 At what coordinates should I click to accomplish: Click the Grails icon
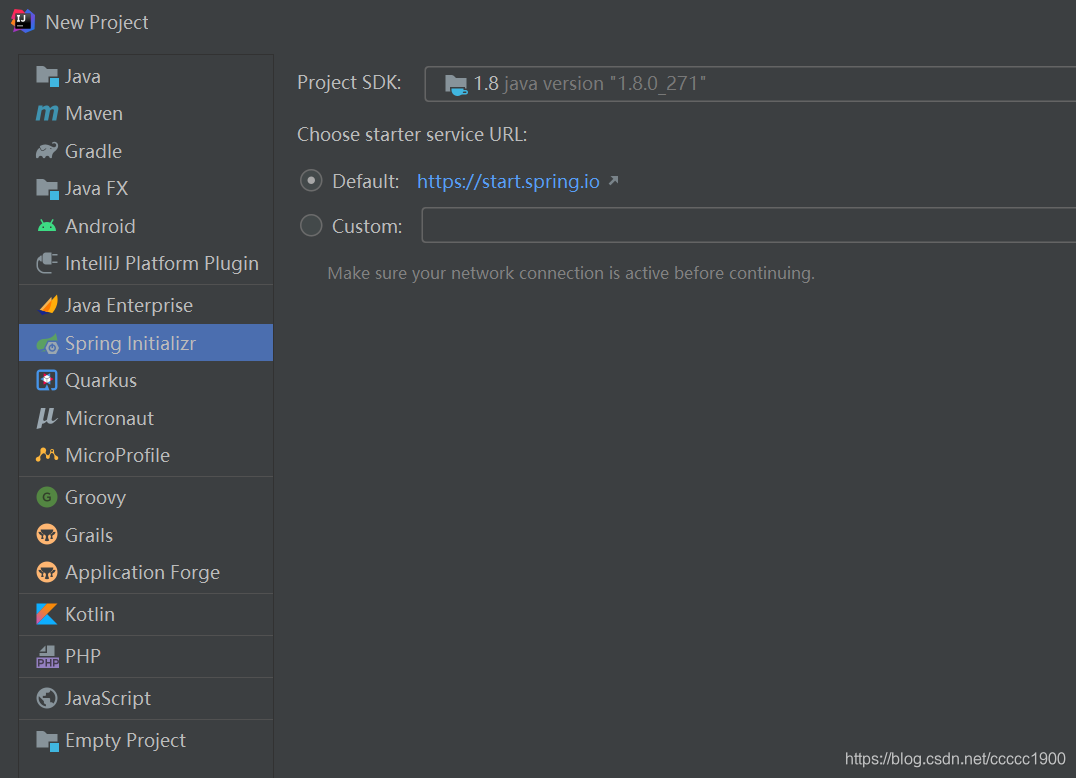click(x=47, y=534)
